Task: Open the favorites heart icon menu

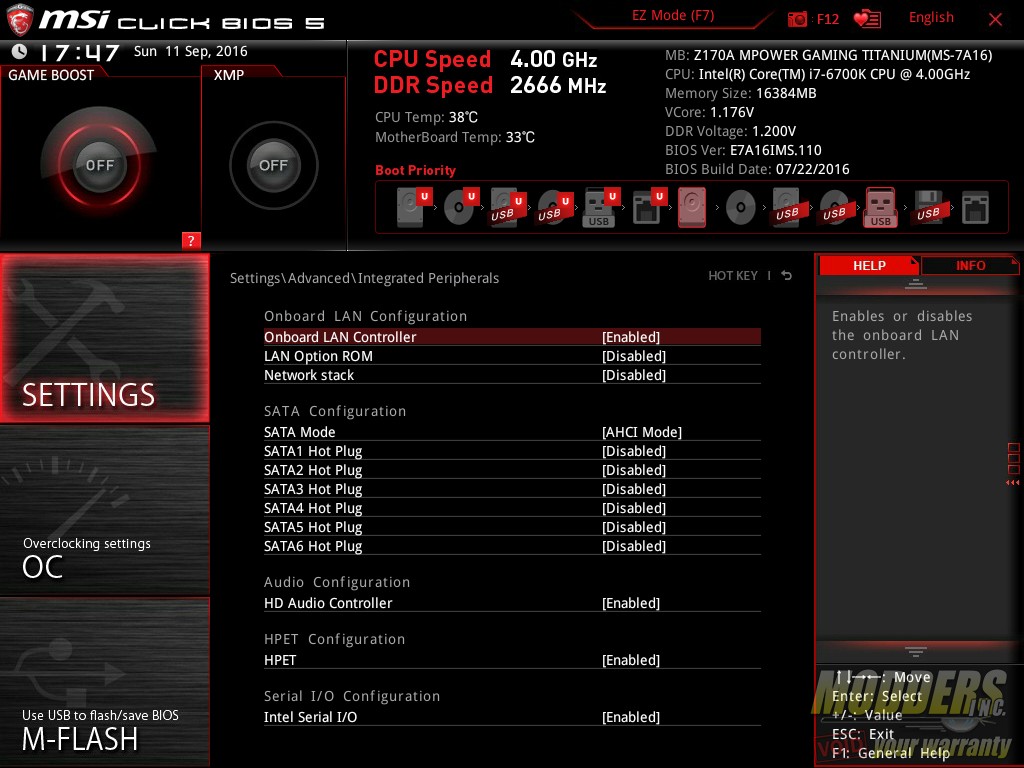Action: click(x=867, y=19)
